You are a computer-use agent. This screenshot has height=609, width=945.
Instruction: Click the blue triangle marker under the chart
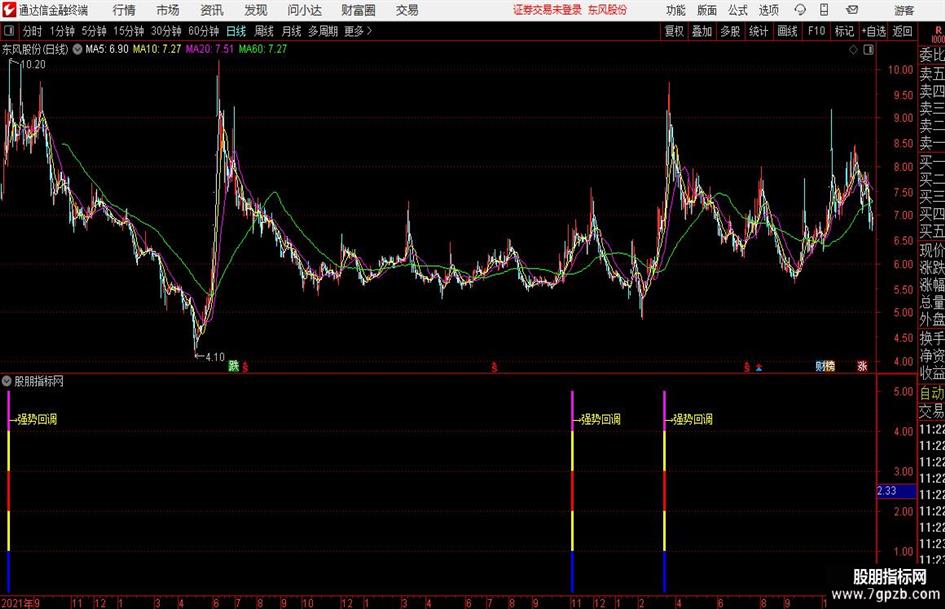(x=758, y=367)
